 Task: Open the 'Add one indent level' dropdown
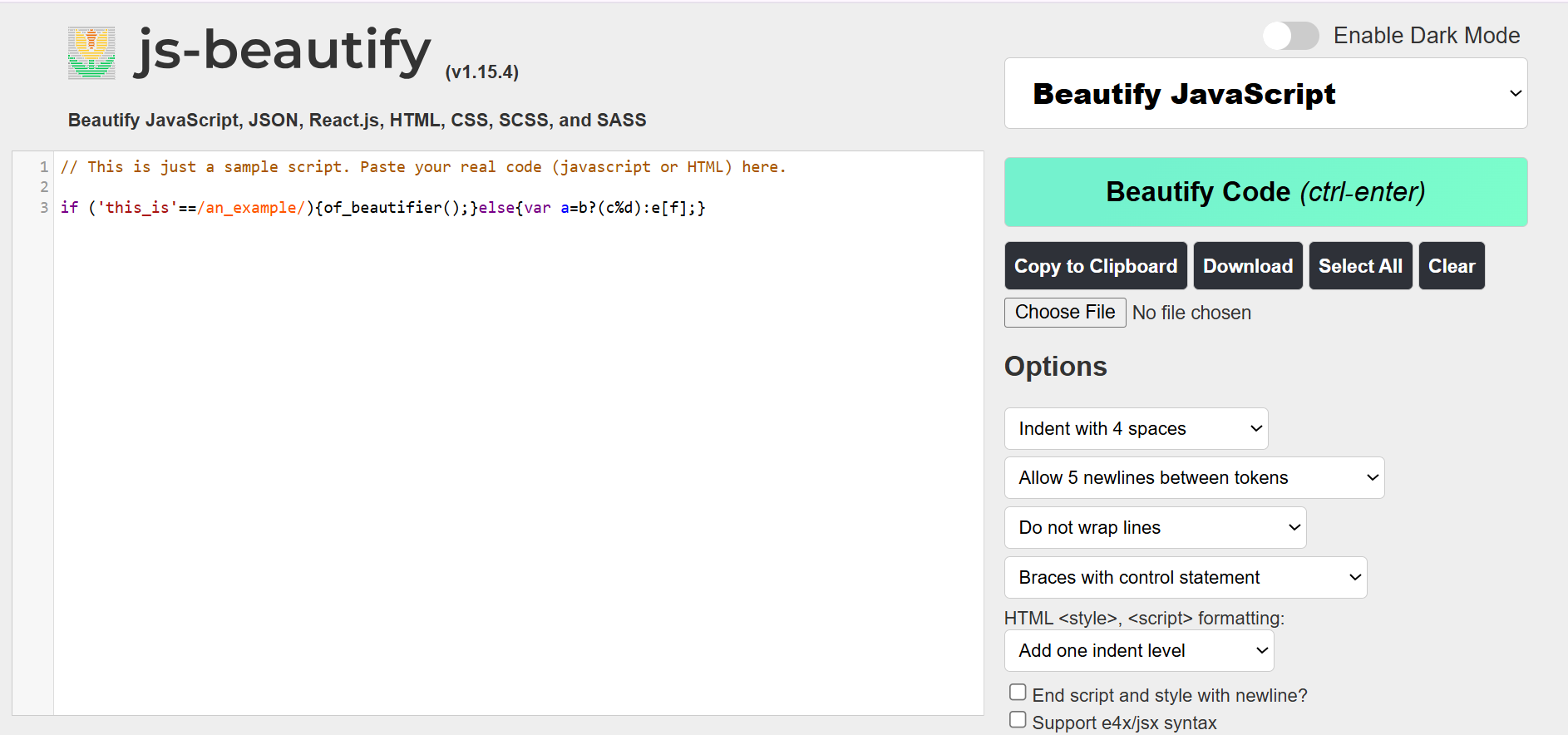pyautogui.click(x=1139, y=650)
